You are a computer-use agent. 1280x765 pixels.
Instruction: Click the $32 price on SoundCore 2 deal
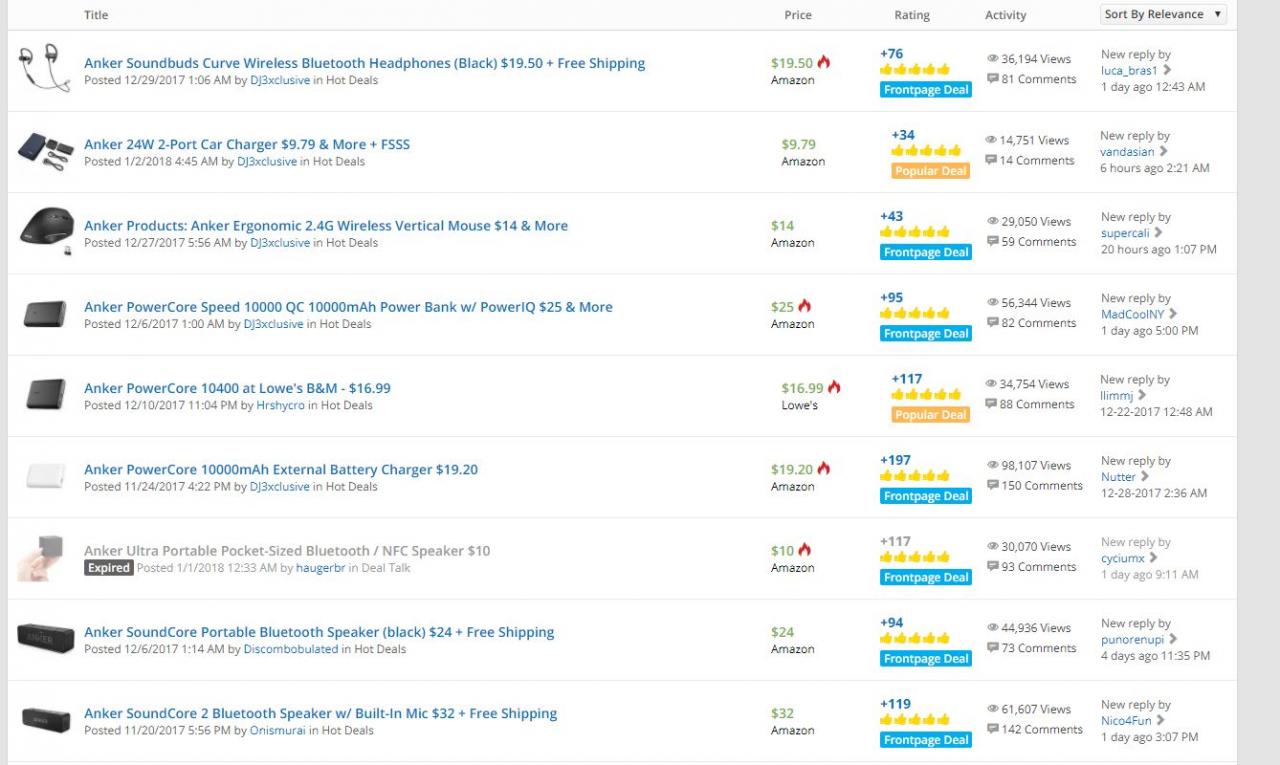[x=783, y=713]
